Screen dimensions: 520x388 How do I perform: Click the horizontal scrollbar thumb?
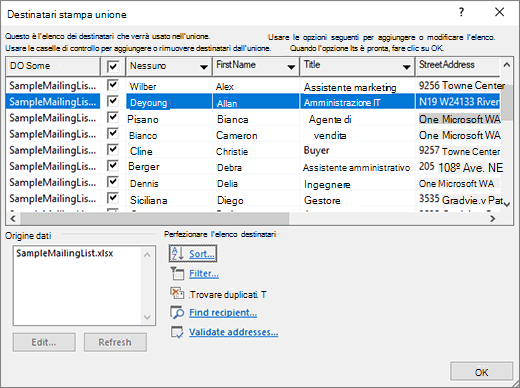click(155, 218)
